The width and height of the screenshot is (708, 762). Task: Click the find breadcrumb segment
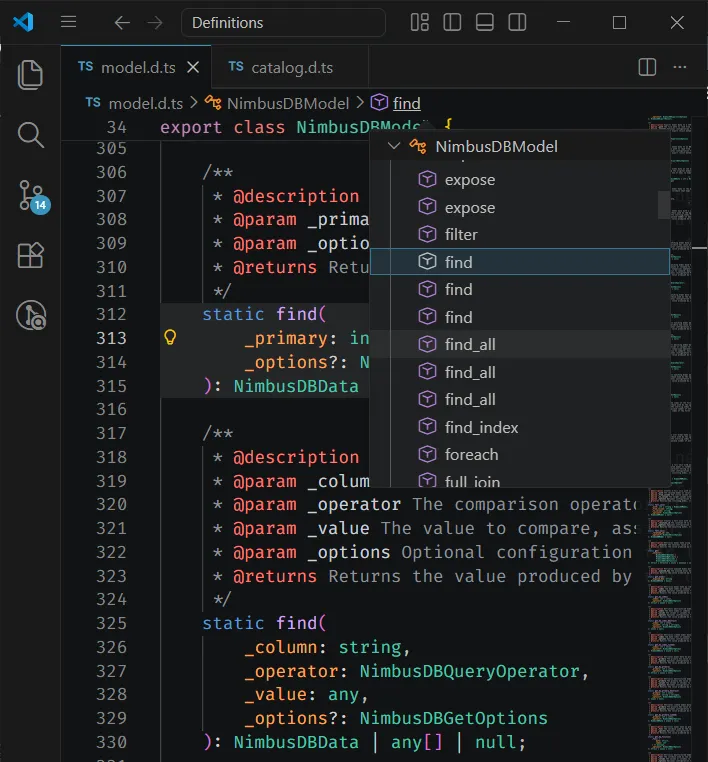pos(407,103)
